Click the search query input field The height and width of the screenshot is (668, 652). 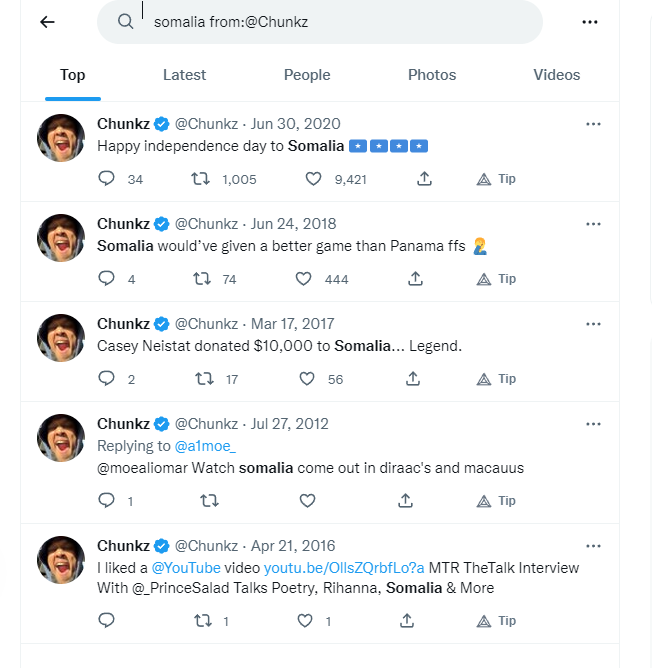point(320,22)
